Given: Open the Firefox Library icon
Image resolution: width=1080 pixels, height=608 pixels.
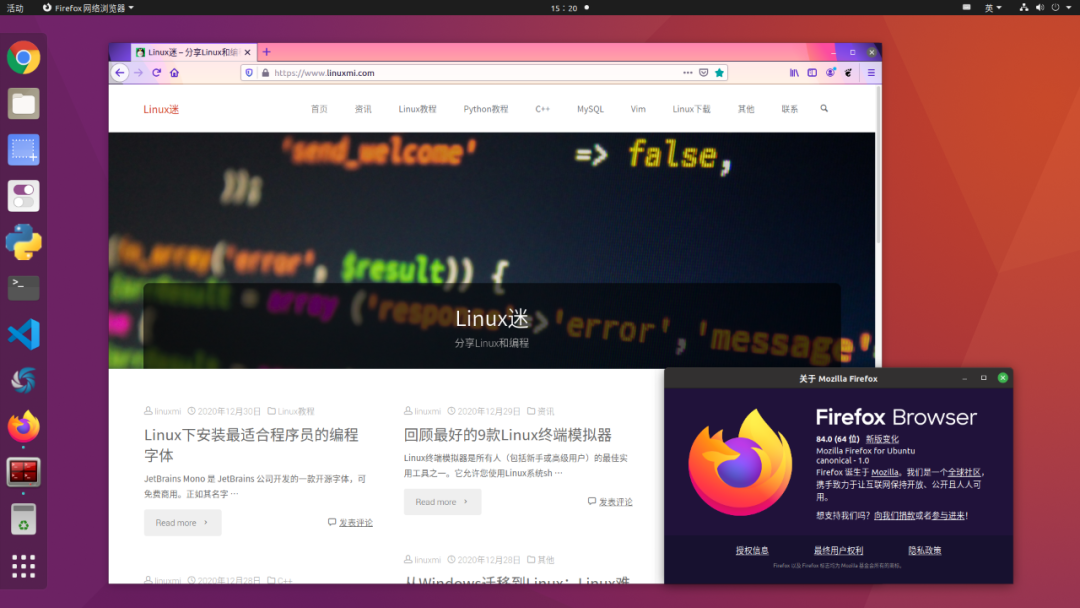Looking at the screenshot, I should tap(794, 72).
